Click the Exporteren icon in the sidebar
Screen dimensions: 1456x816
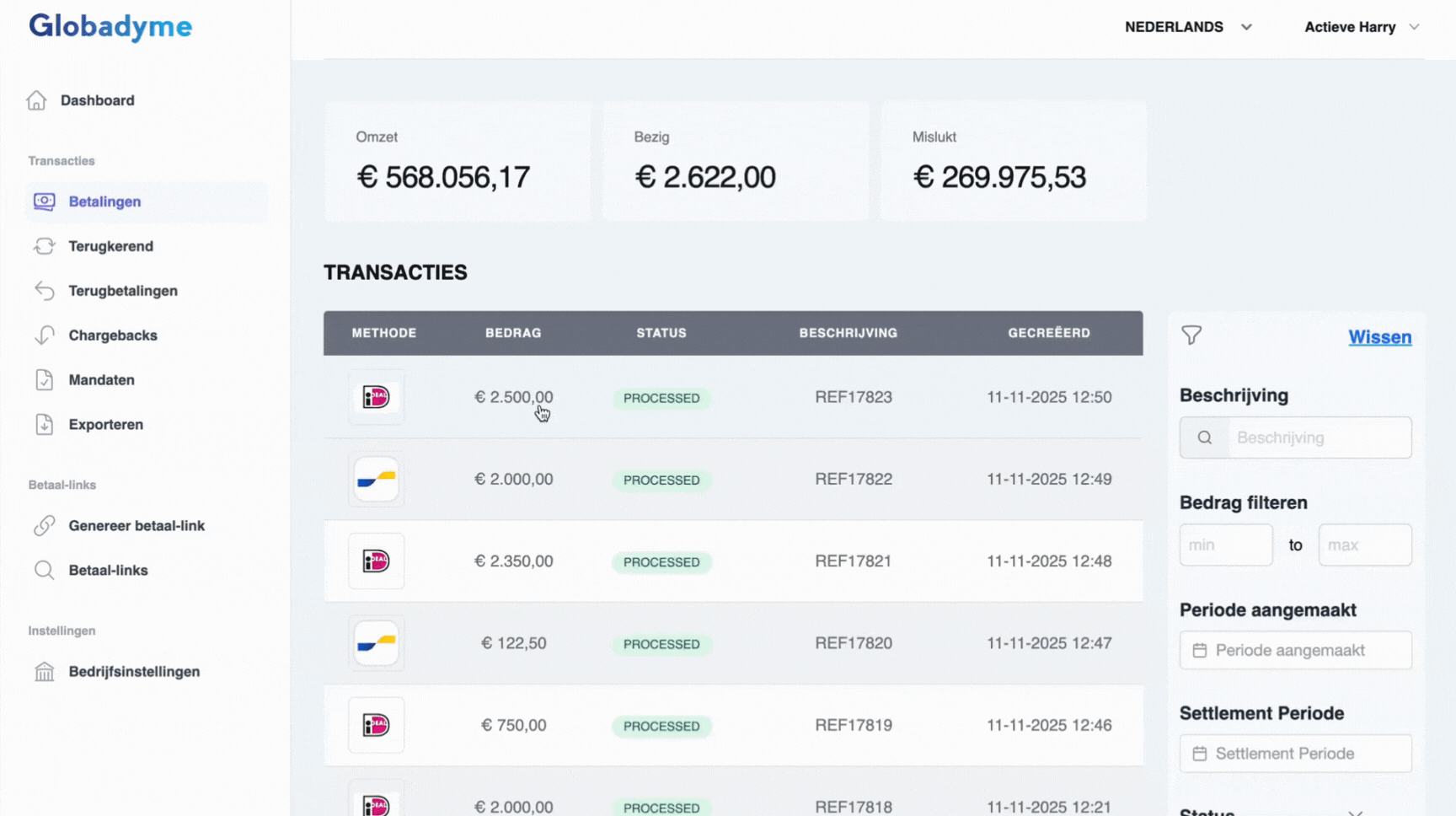point(43,424)
